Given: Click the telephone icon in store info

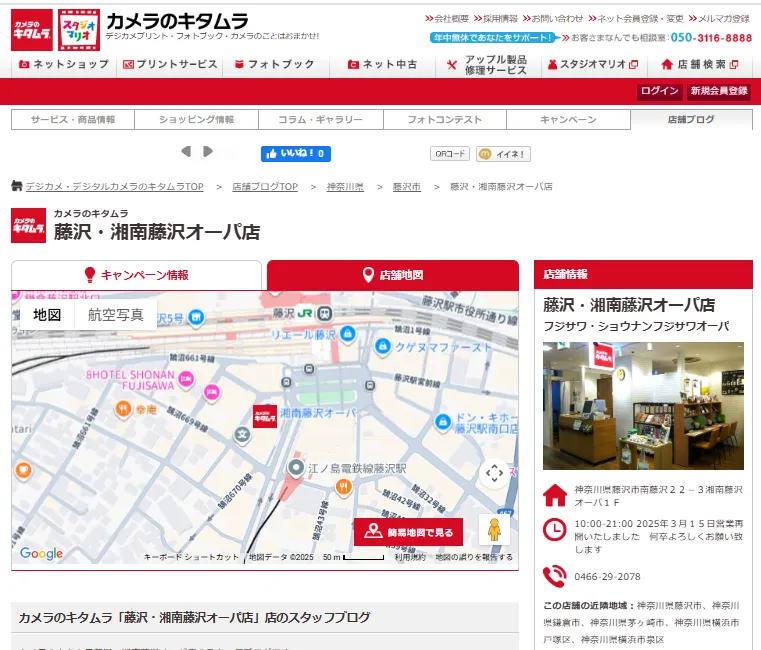Looking at the screenshot, I should 555,577.
